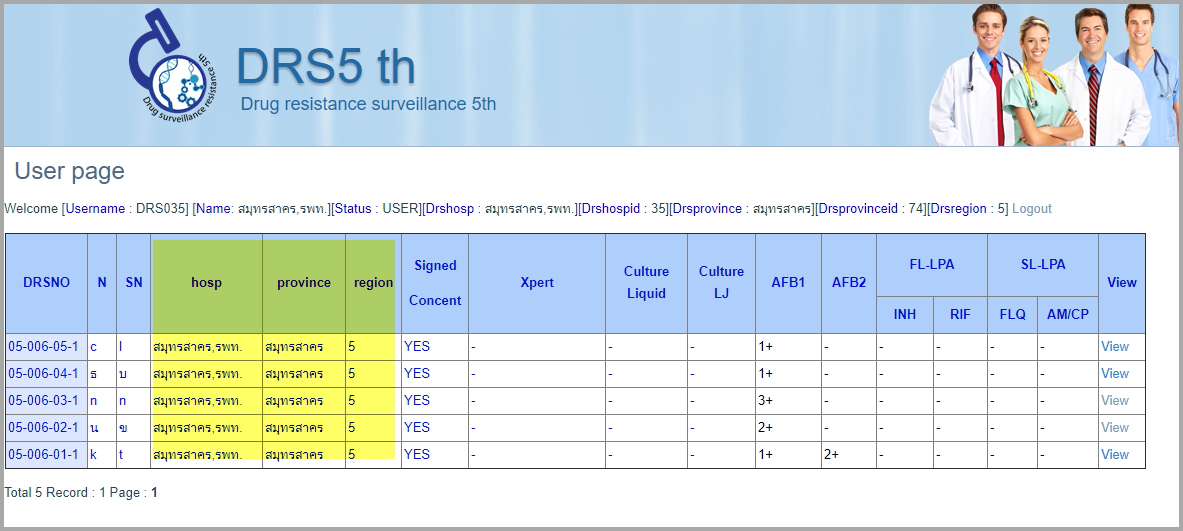Click YES in Signed Concent first row

coord(417,347)
